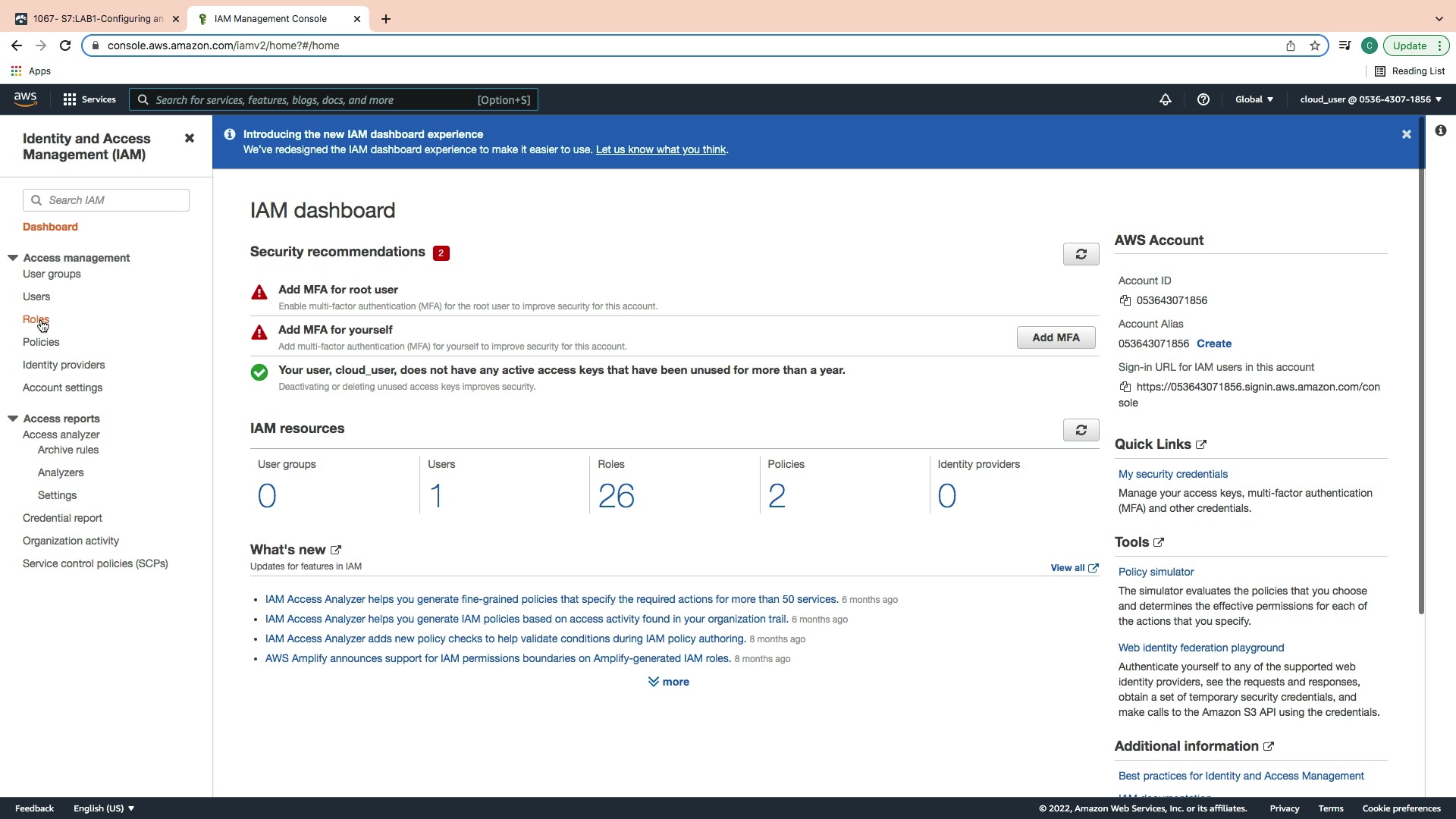The image size is (1456, 819).
Task: Copy the sign-in URL for IAM users
Action: coord(1125,387)
